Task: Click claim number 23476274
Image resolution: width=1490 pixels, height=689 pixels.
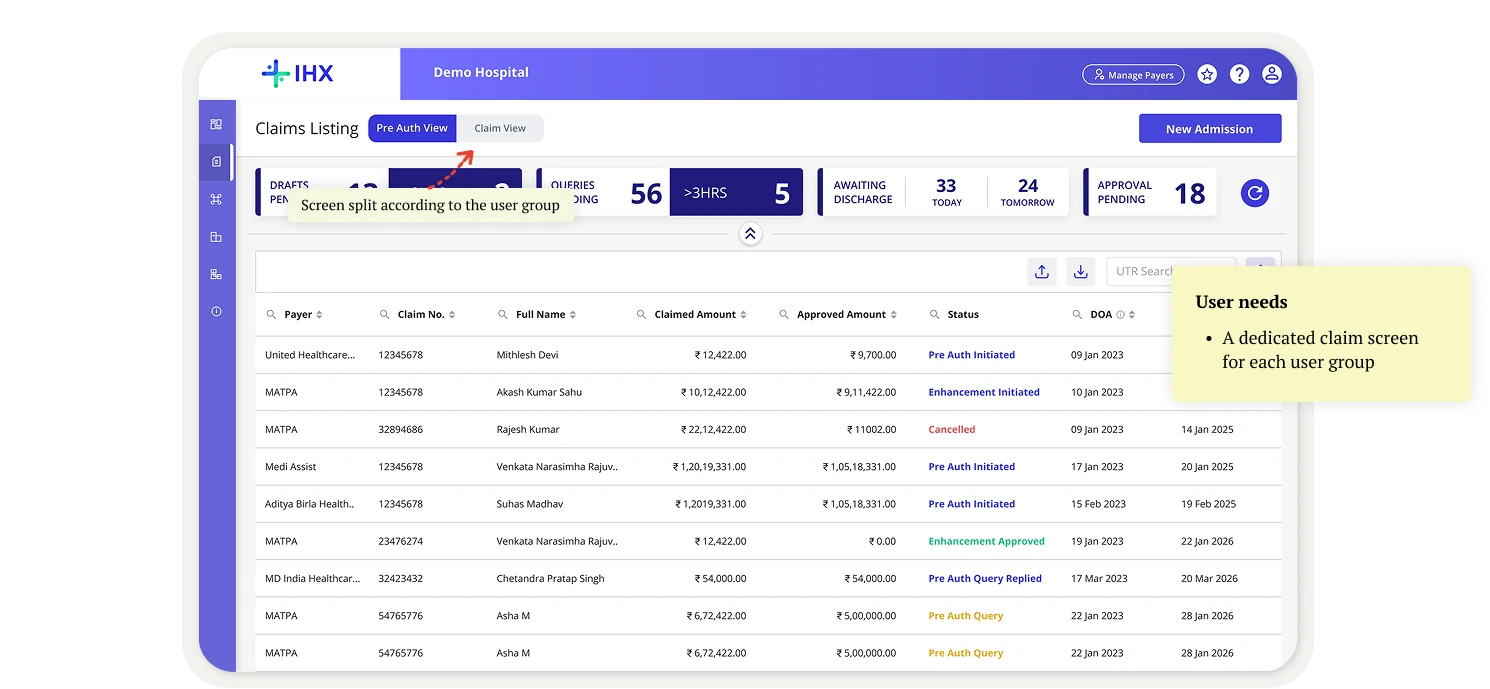Action: tap(400, 541)
